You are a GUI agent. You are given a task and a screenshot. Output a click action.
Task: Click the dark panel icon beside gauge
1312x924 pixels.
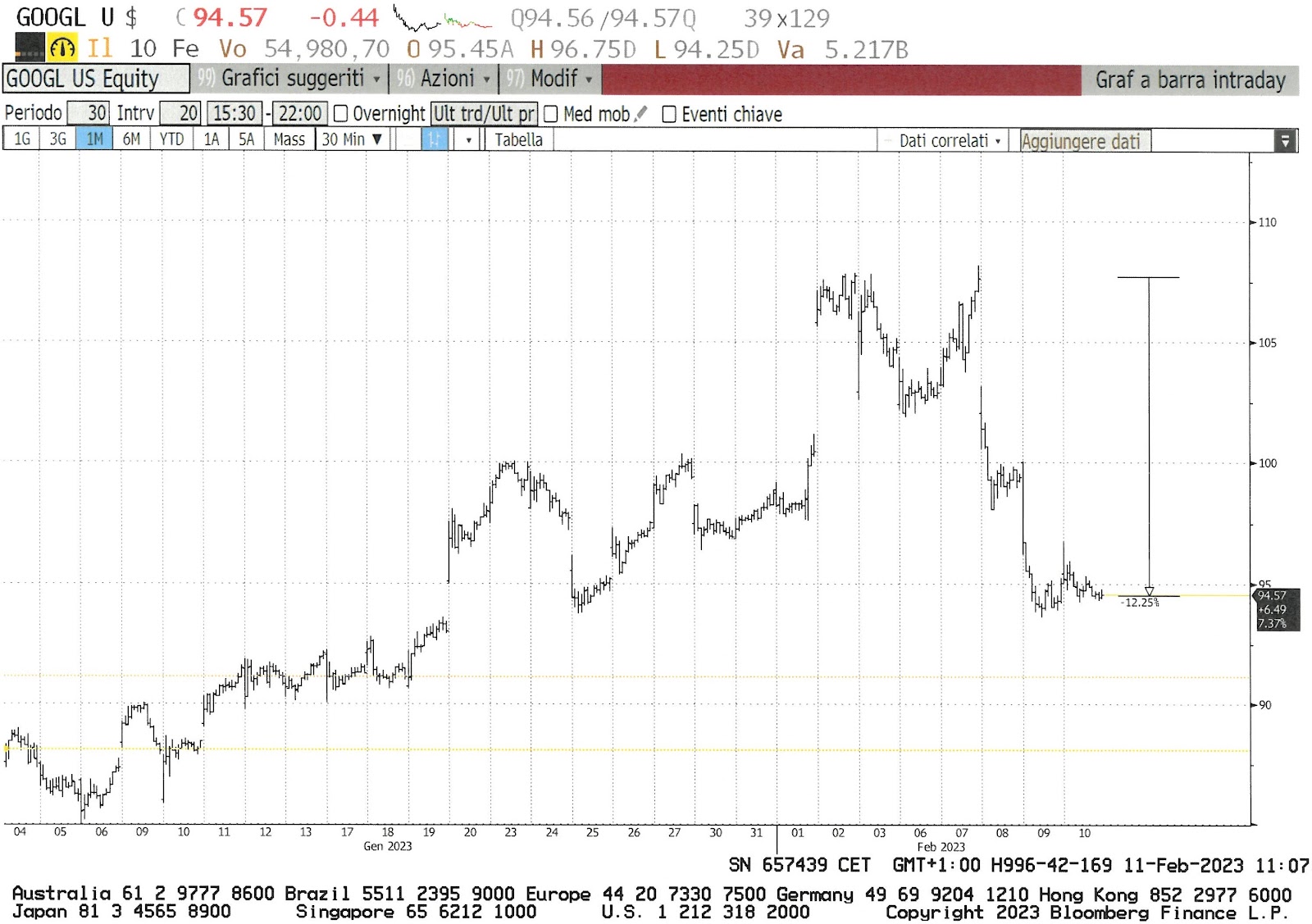[30, 47]
